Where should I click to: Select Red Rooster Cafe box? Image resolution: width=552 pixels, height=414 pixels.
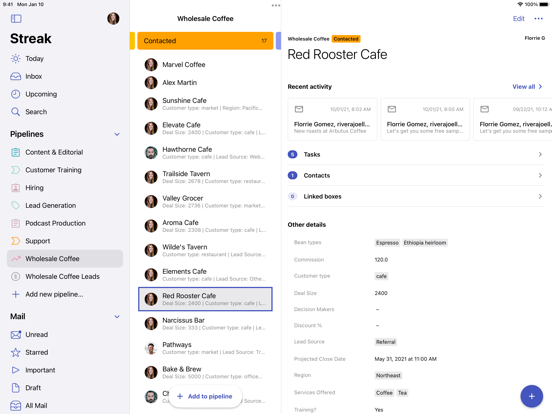point(205,299)
